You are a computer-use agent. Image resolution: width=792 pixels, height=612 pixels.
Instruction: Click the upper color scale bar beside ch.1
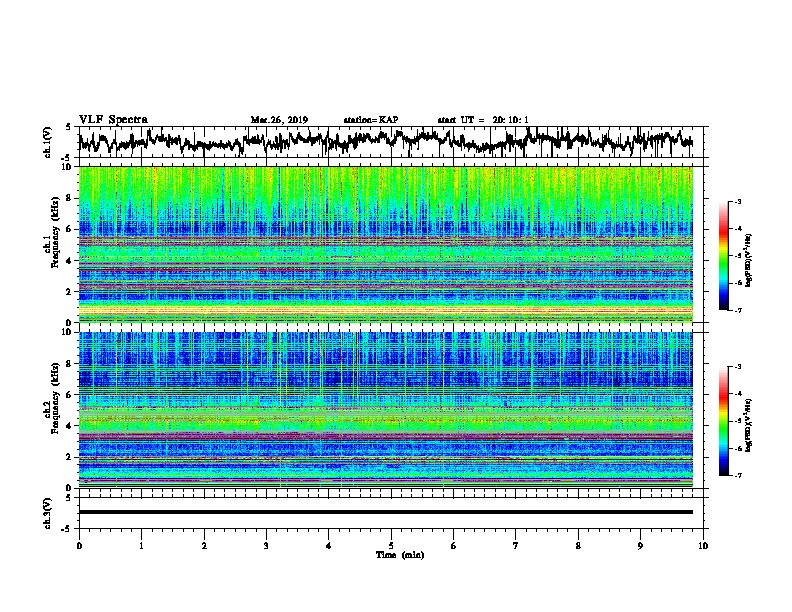tap(724, 256)
